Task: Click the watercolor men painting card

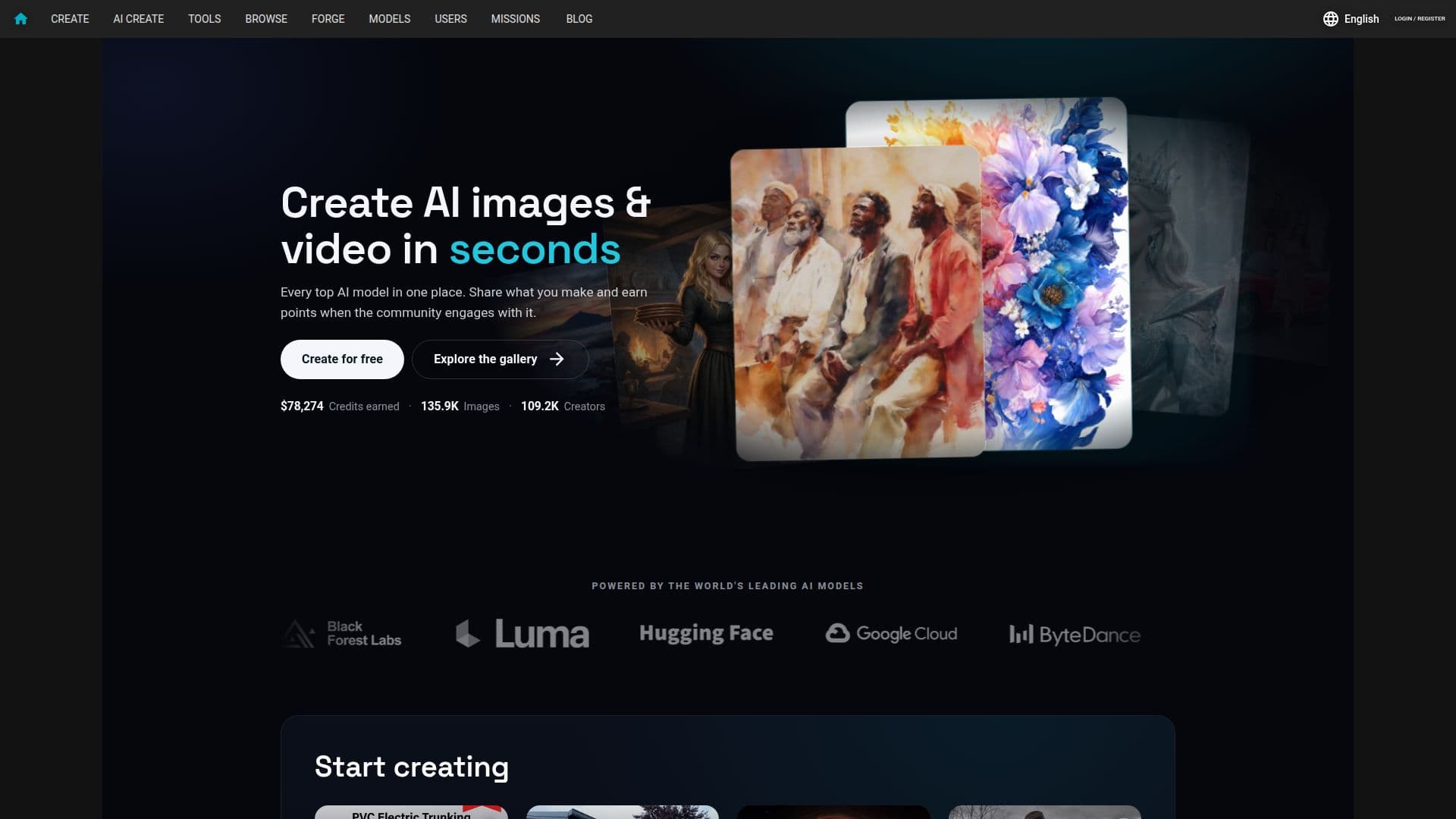Action: click(857, 303)
